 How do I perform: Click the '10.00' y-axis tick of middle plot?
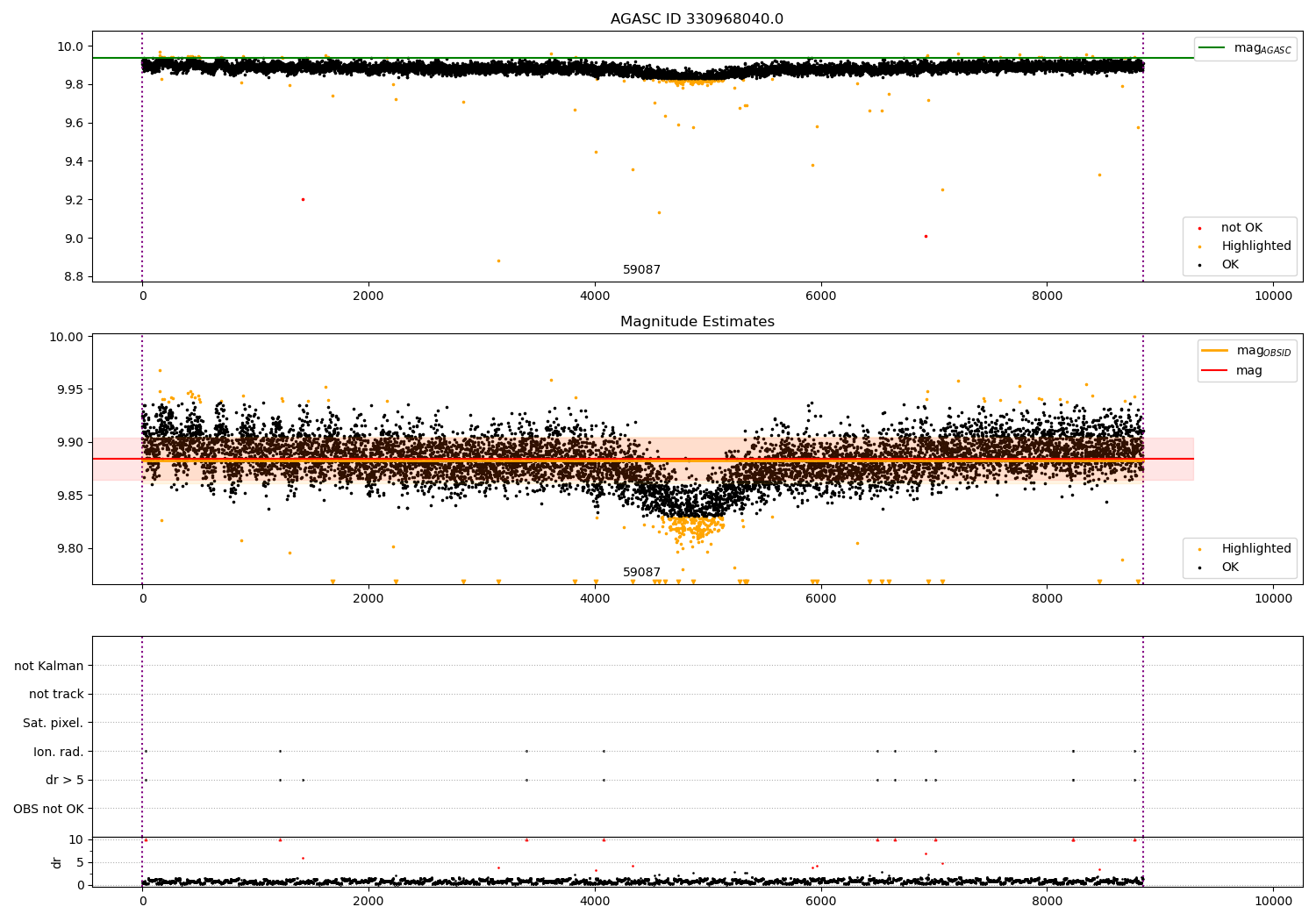pyautogui.click(x=67, y=337)
